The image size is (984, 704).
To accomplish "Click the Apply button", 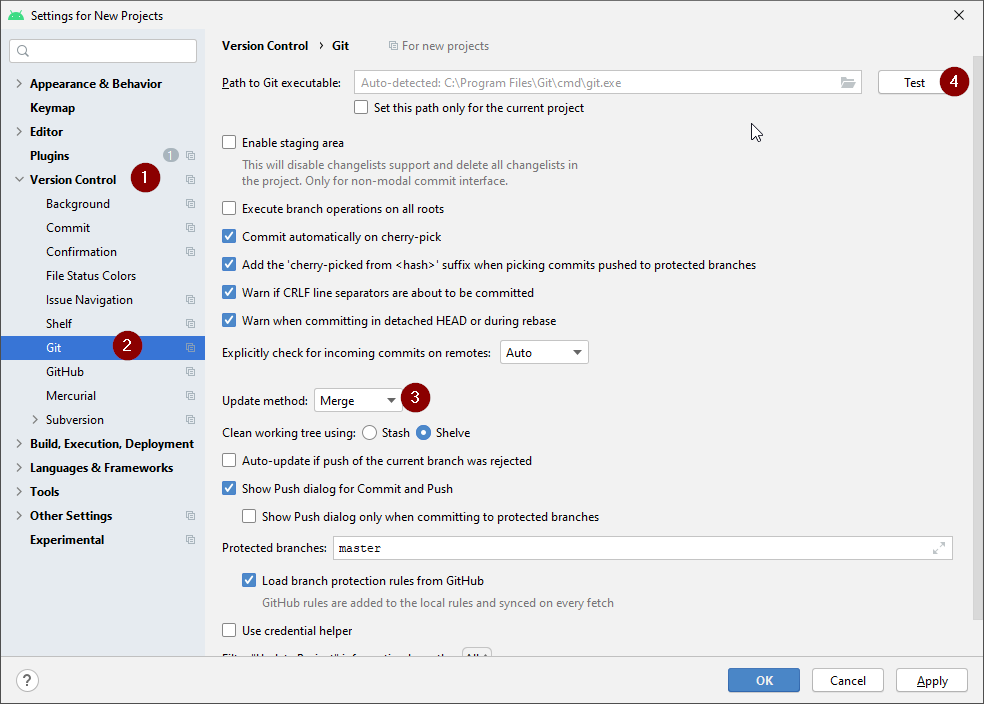I will point(932,680).
